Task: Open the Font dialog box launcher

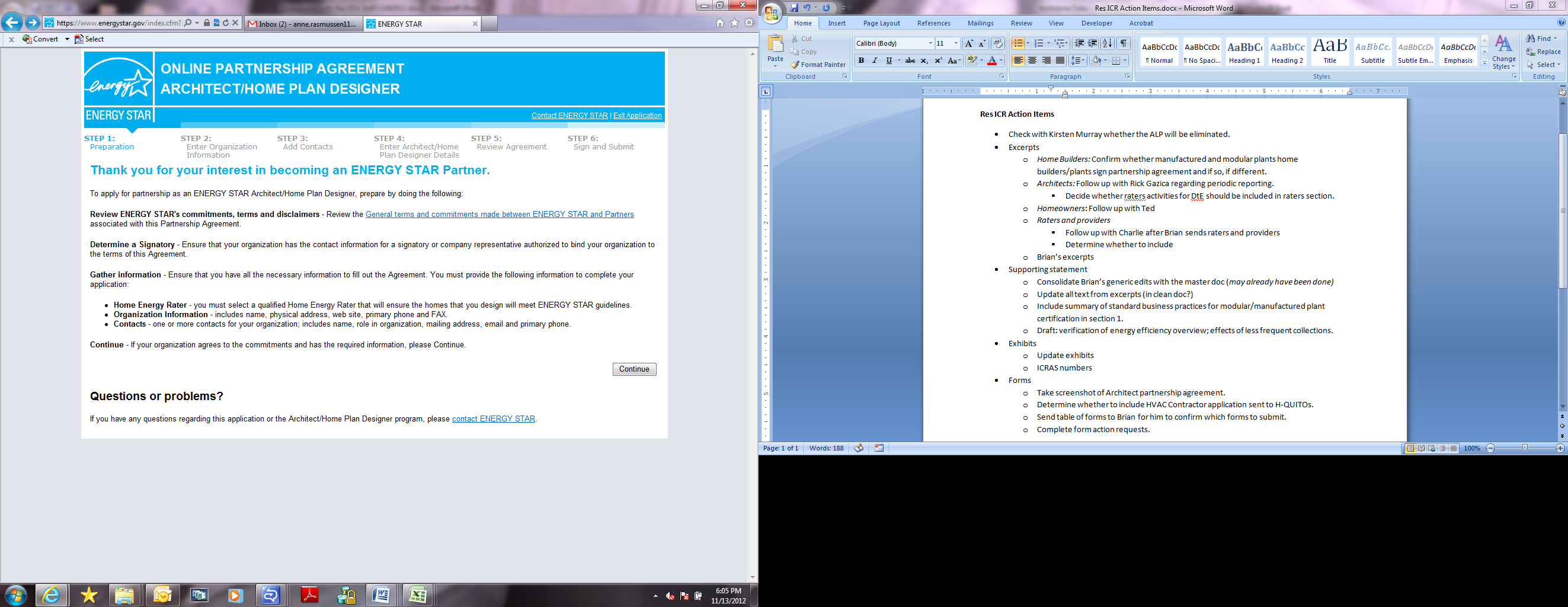Action: 1002,76
